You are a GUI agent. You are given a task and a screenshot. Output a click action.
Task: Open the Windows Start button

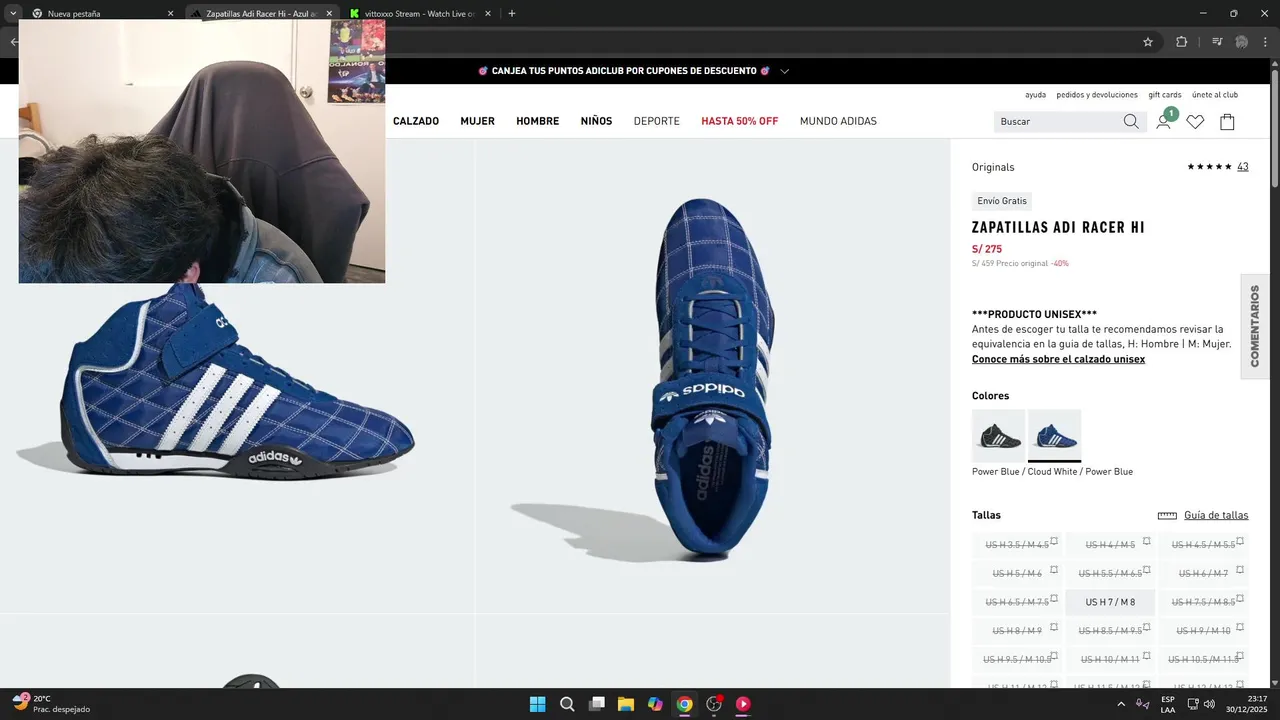click(x=538, y=704)
